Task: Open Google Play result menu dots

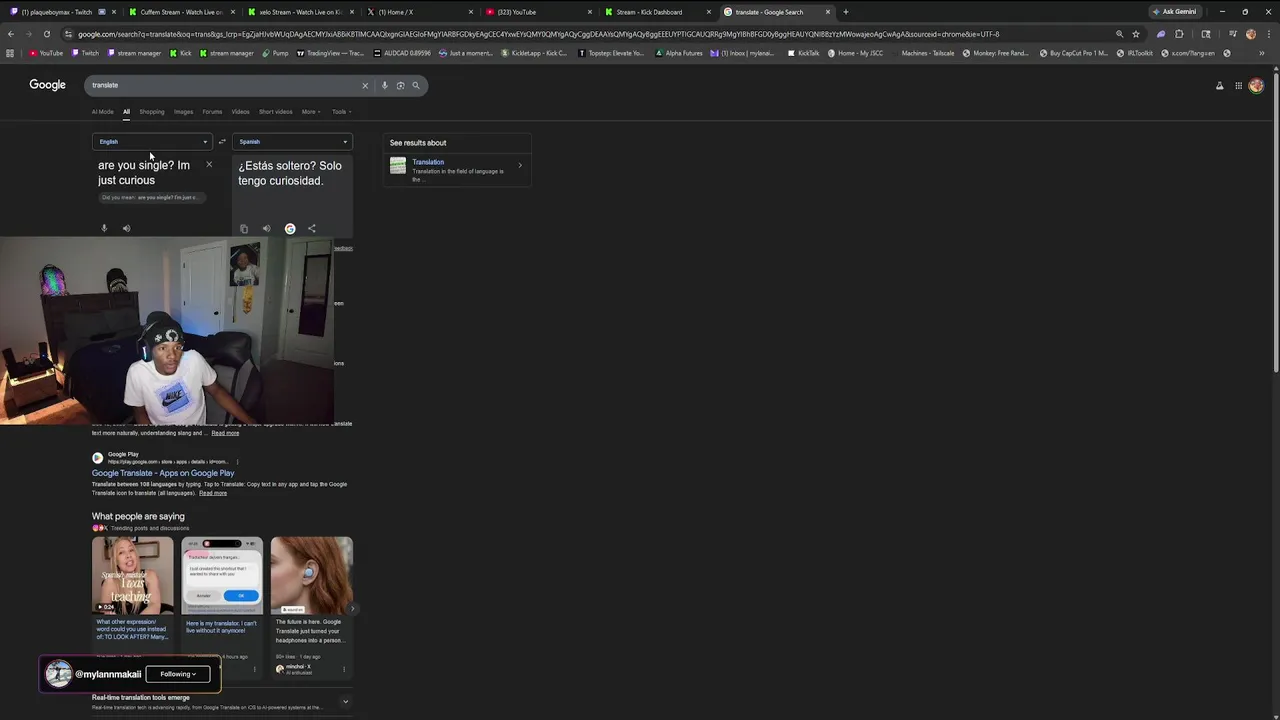Action: click(x=238, y=462)
